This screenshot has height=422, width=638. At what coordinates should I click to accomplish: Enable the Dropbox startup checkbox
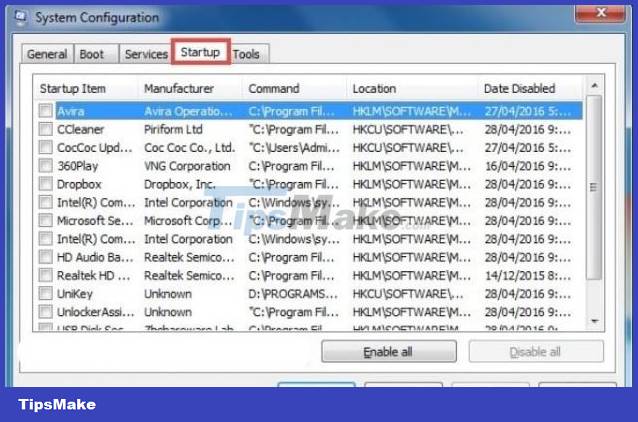click(x=46, y=184)
